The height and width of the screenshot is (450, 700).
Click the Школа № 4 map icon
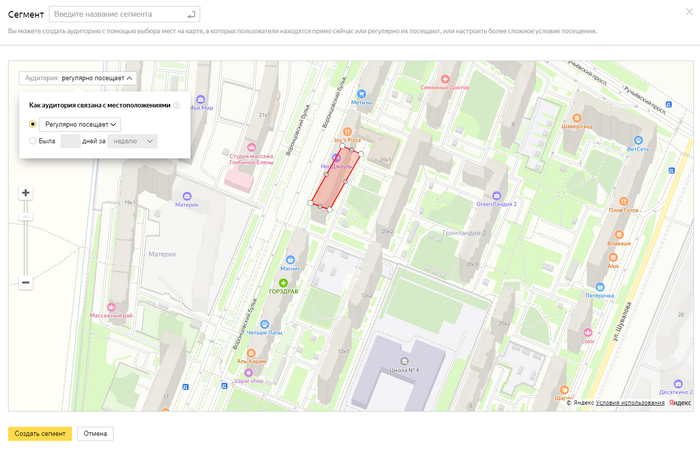(x=404, y=361)
